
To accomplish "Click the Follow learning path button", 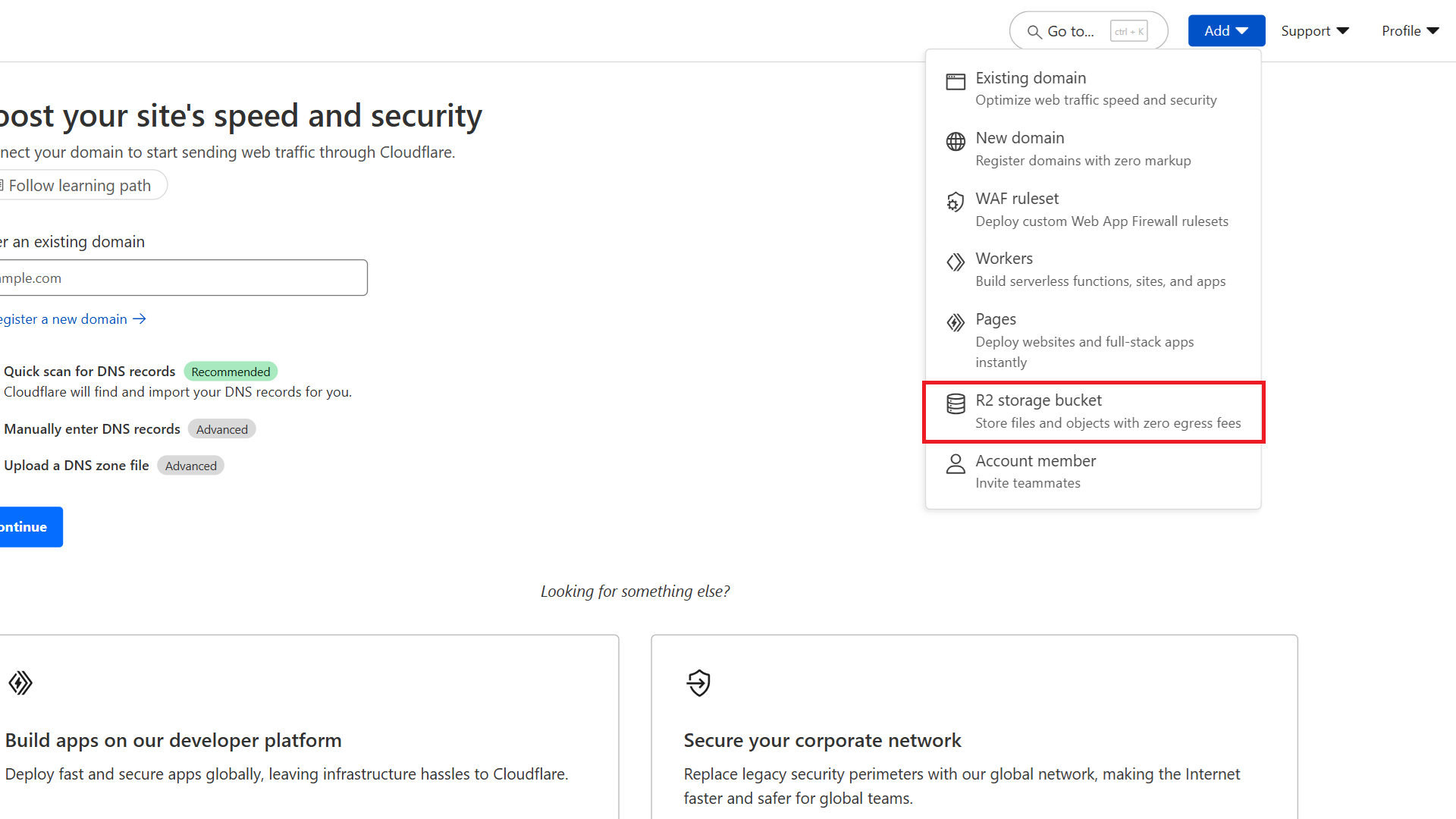I will 80,186.
